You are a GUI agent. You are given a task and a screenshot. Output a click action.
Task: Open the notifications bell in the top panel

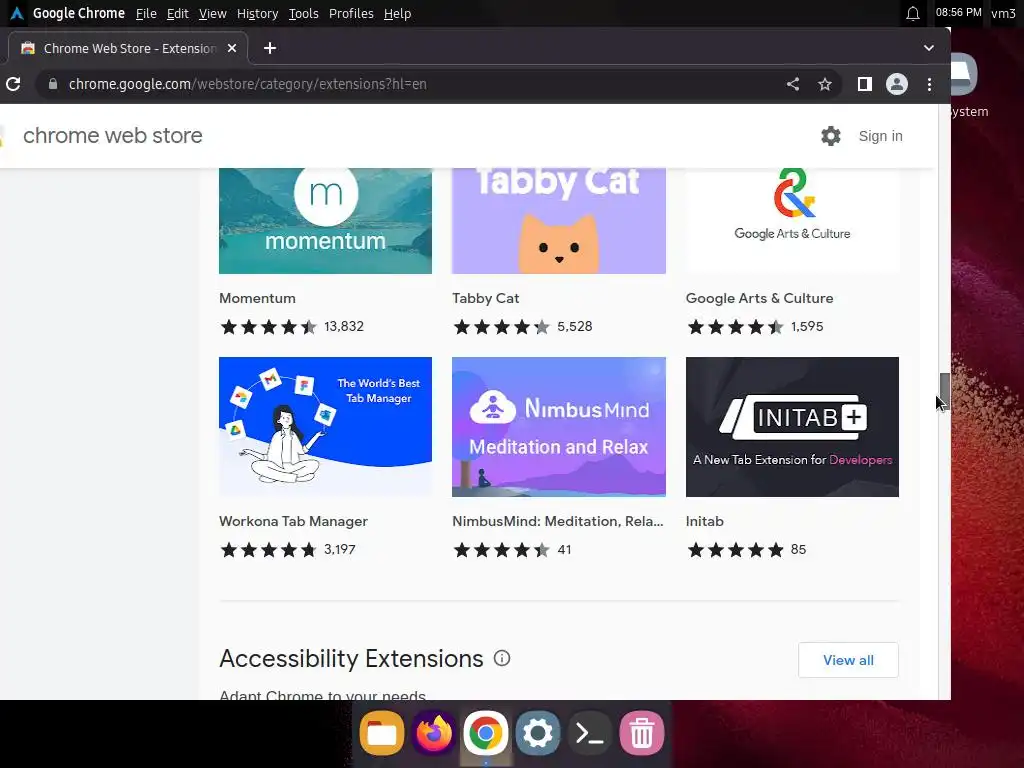coord(913,13)
